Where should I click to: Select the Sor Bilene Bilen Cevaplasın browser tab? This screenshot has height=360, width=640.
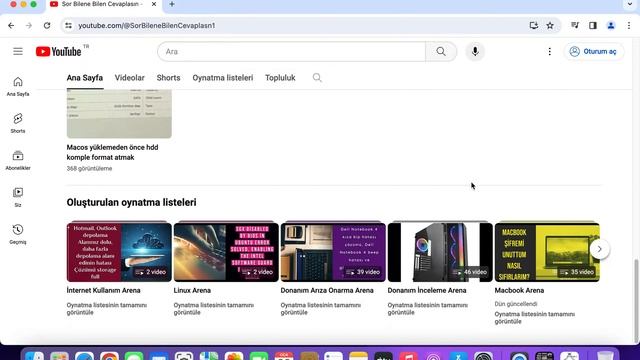104,4
